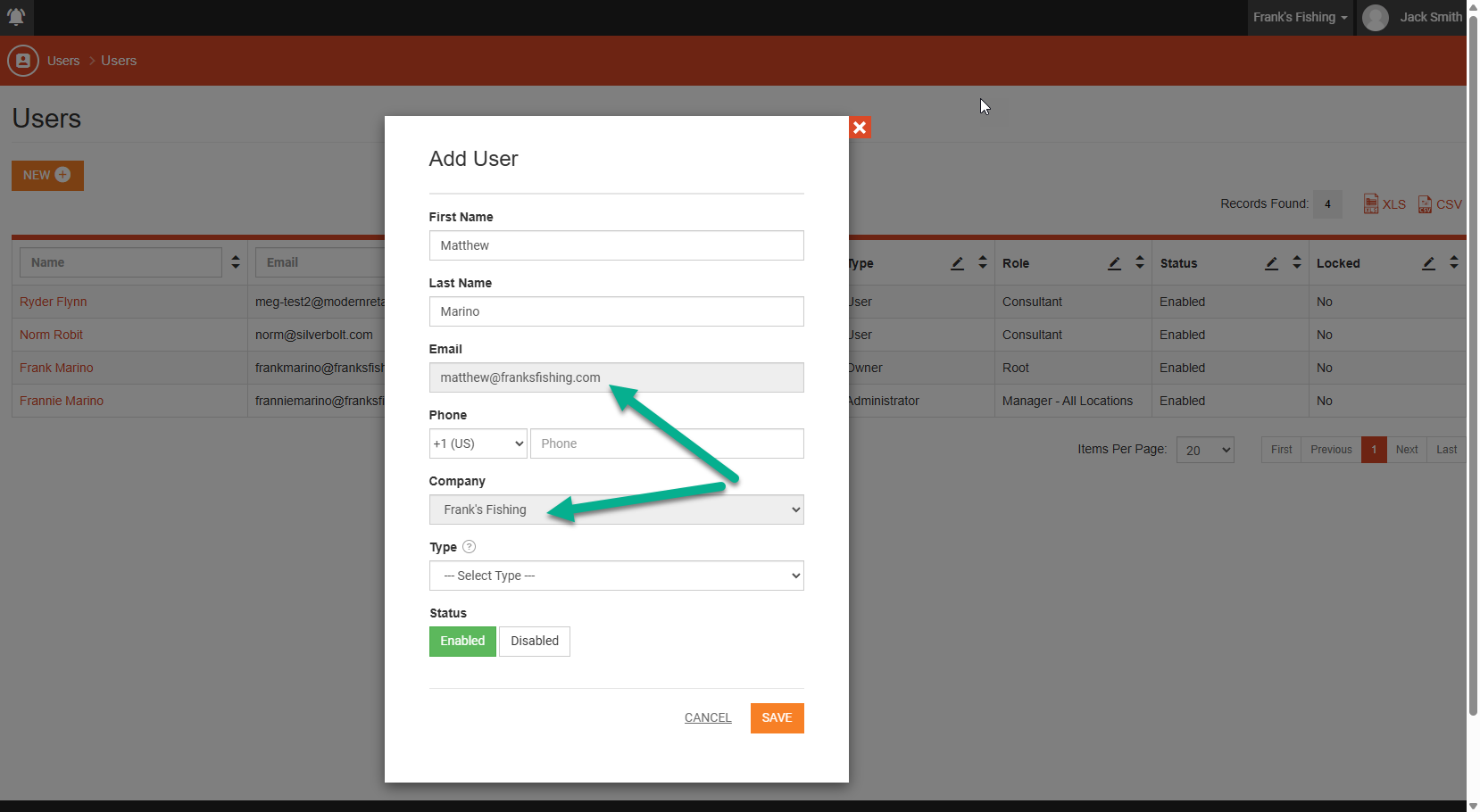Viewport: 1480px width, 812px height.
Task: Go to Previous page
Action: point(1331,450)
